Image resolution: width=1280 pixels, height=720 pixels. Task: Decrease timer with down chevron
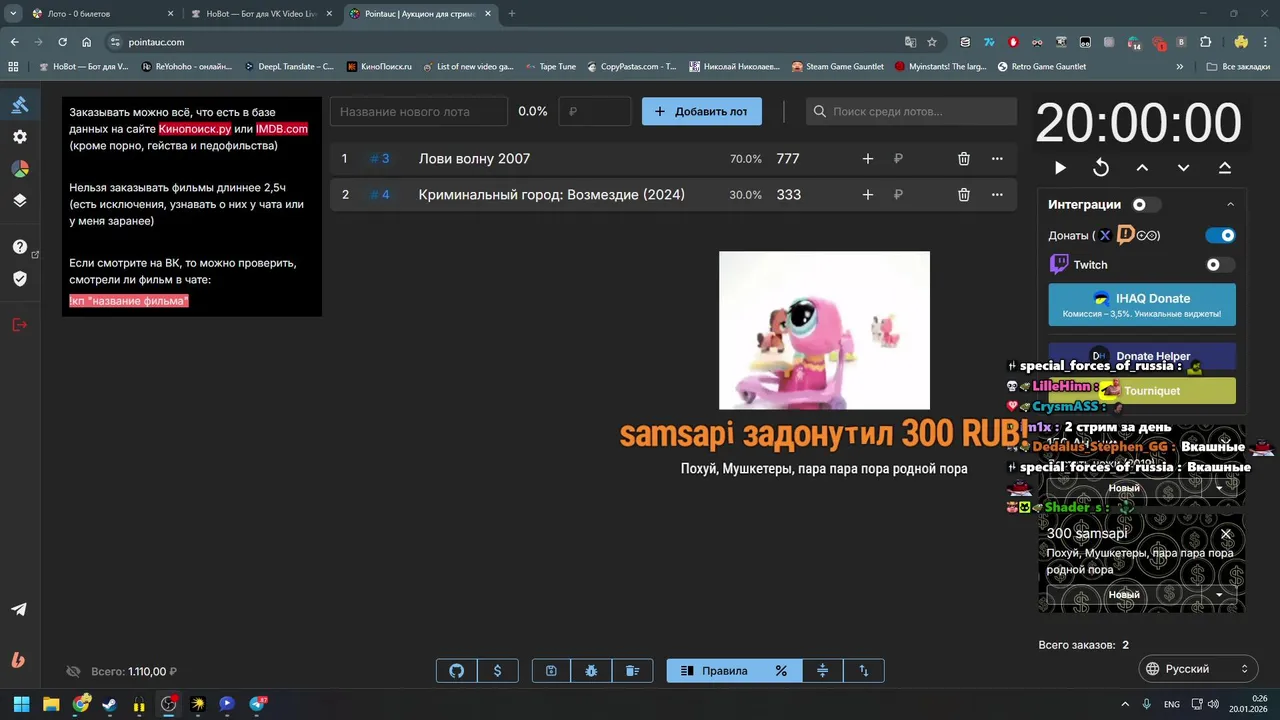1183,168
